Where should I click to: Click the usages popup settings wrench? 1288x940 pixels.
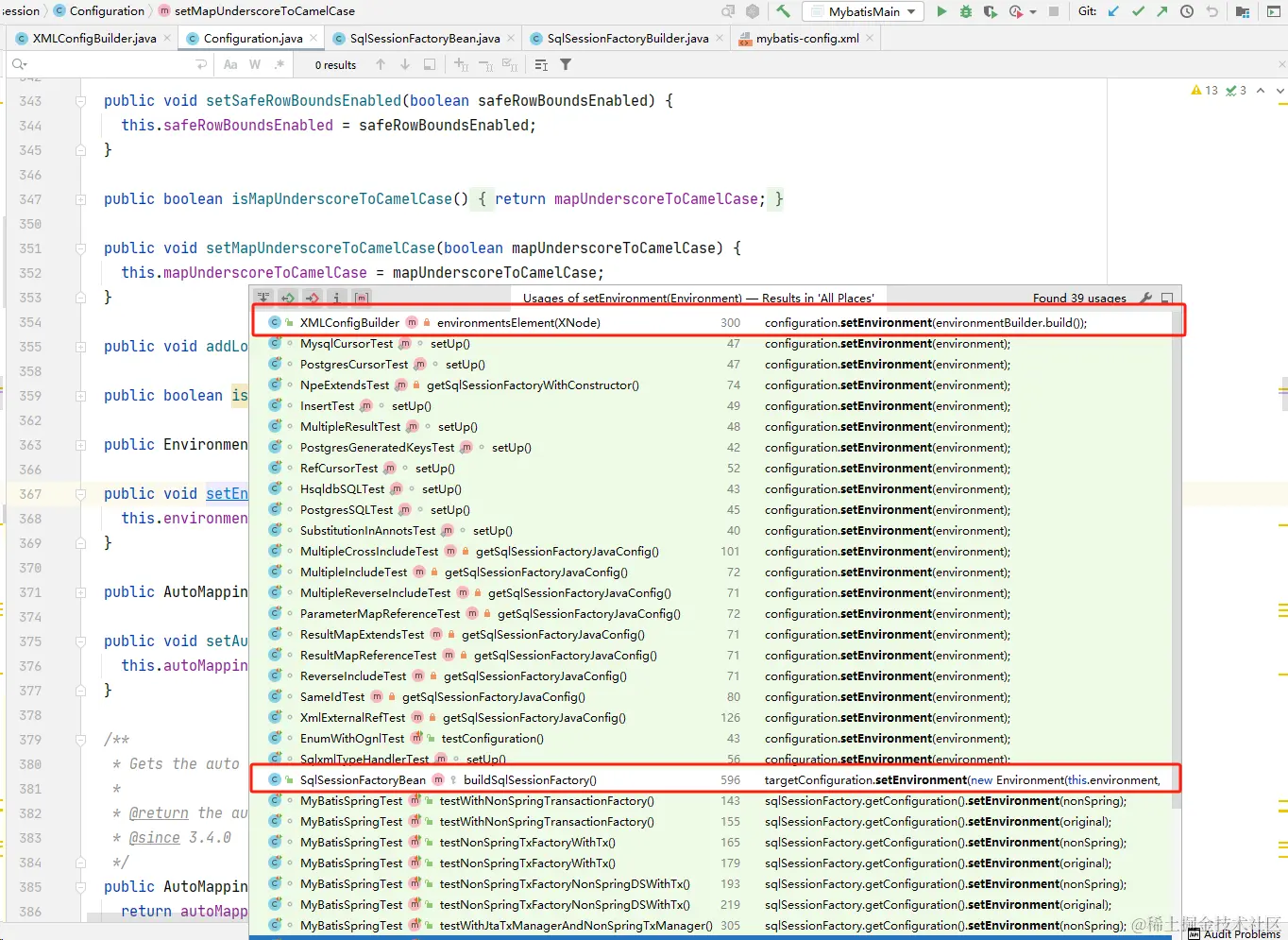pyautogui.click(x=1146, y=298)
